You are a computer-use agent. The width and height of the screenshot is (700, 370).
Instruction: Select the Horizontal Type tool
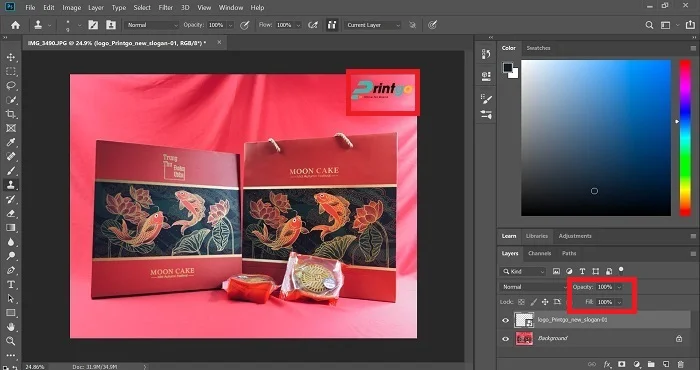(x=11, y=284)
